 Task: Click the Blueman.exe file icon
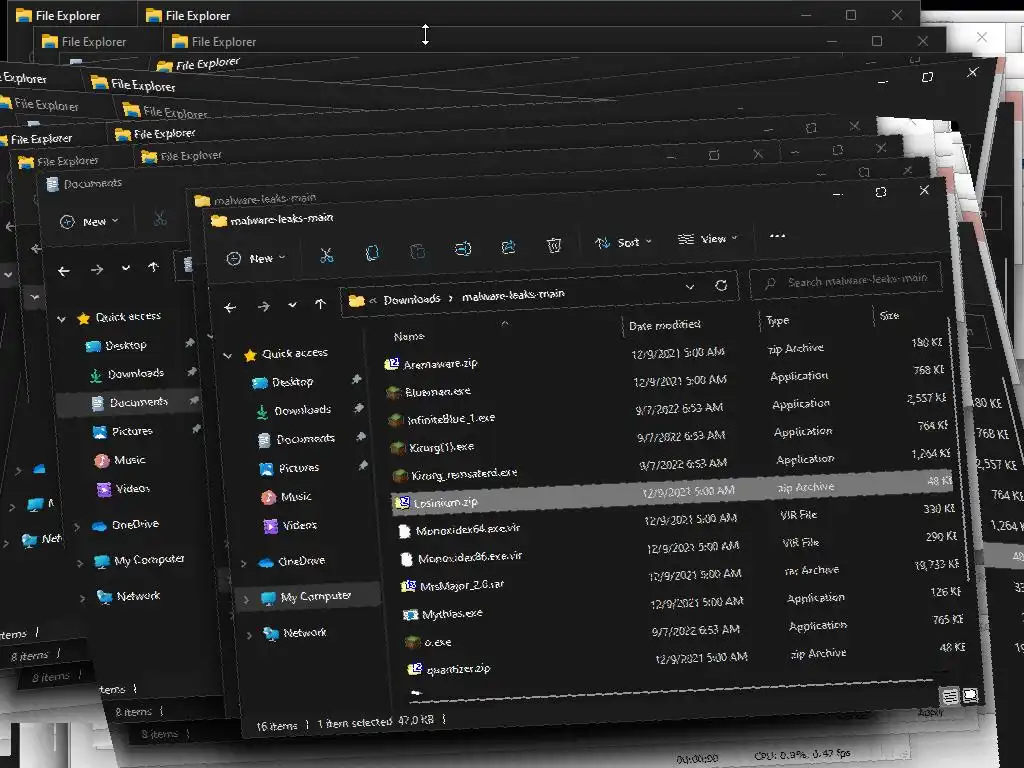pos(393,392)
